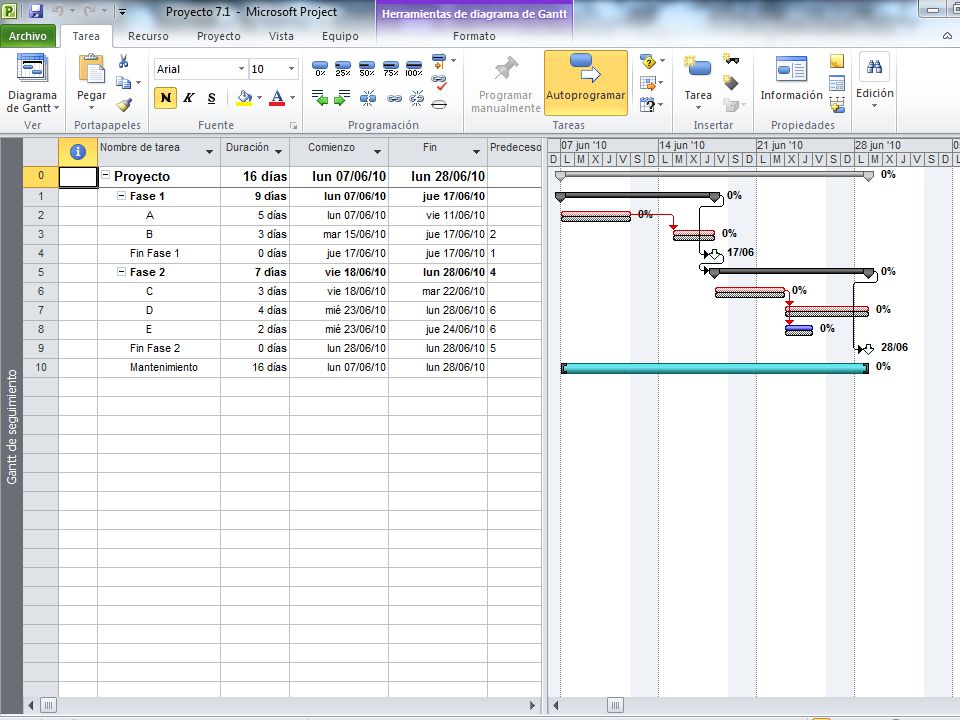Screen dimensions: 960x720
Task: Open the Arial font name dropdown
Action: coord(241,69)
